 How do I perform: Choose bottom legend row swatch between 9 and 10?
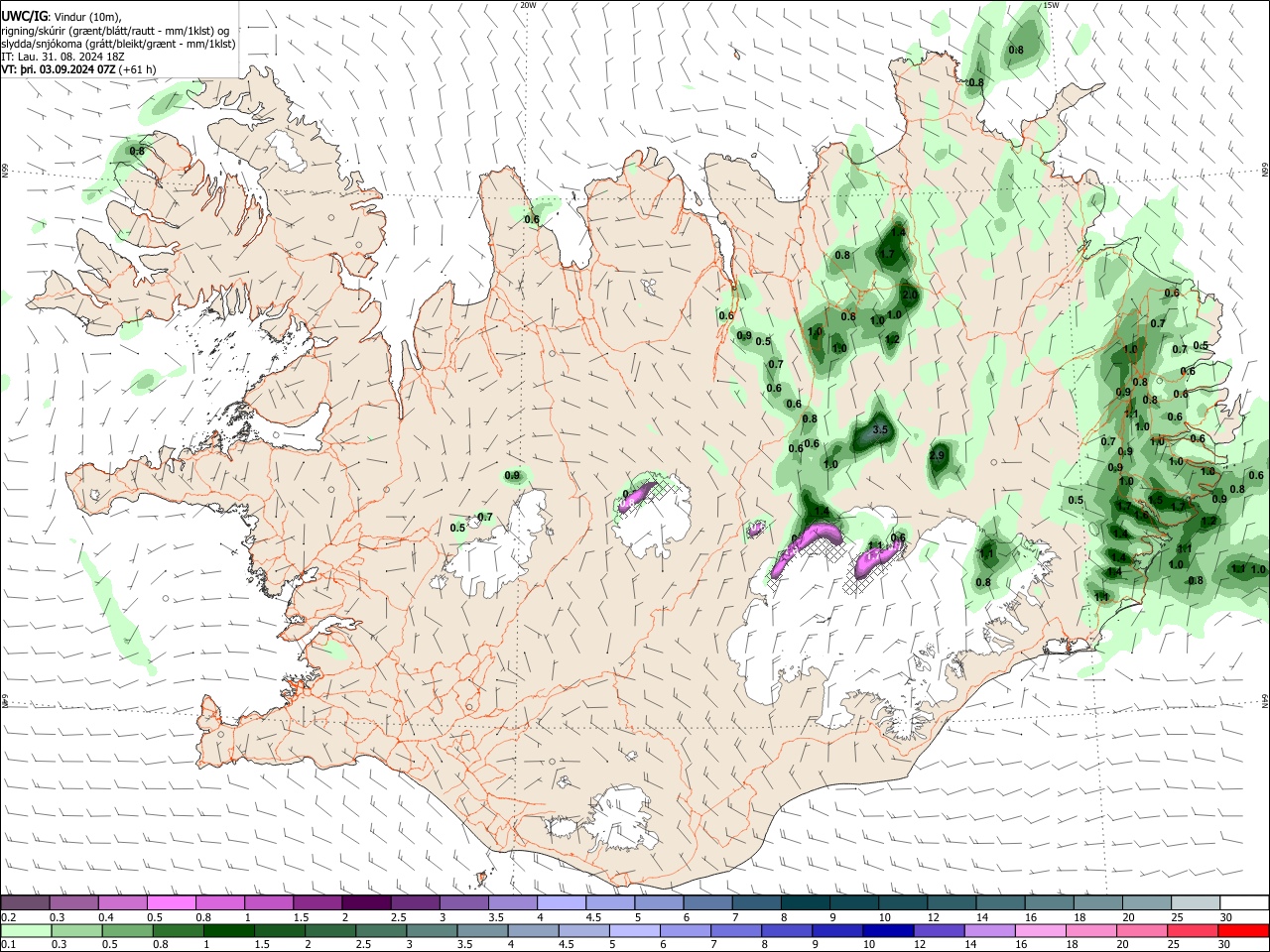(838, 930)
